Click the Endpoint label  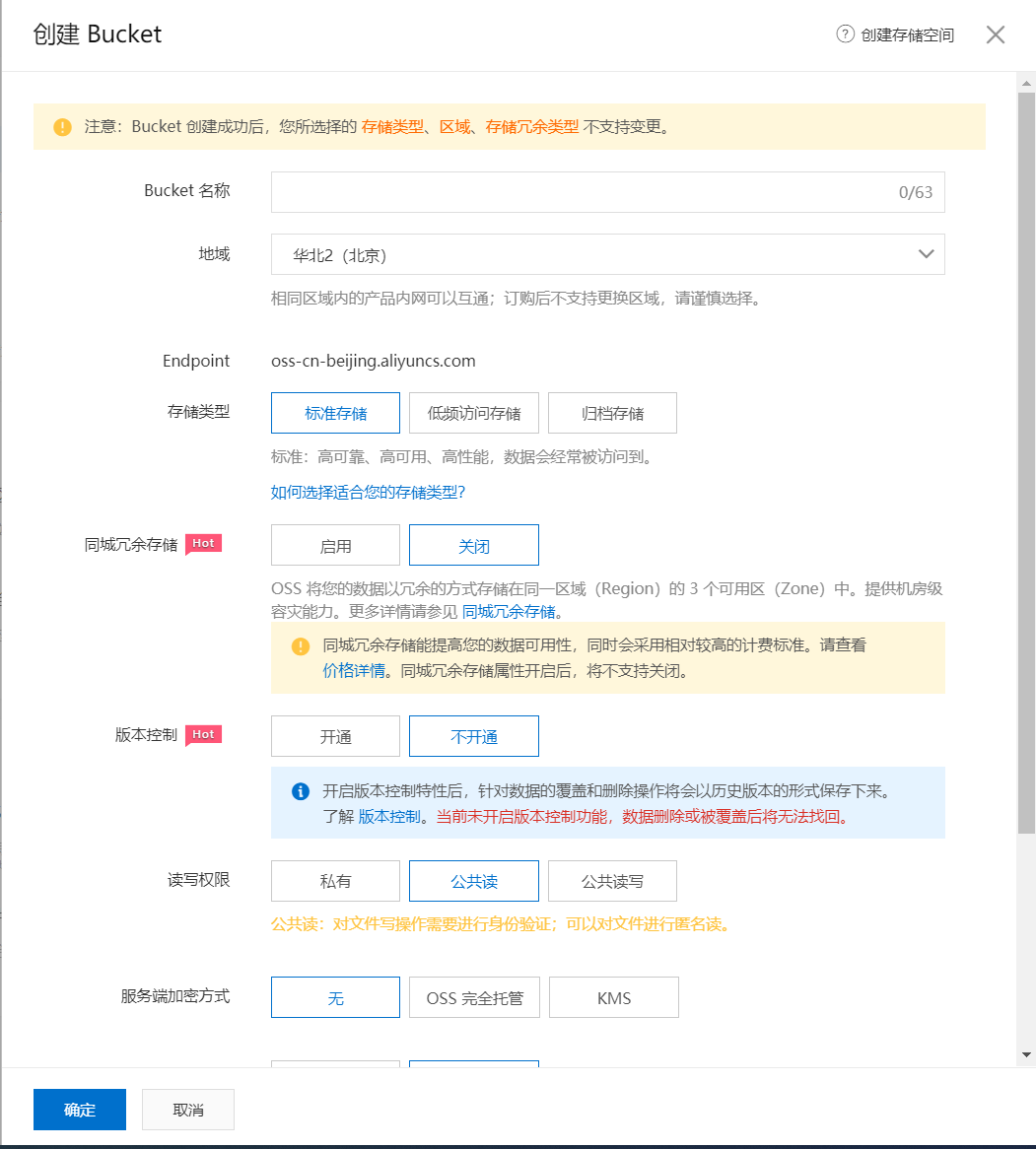pos(196,362)
